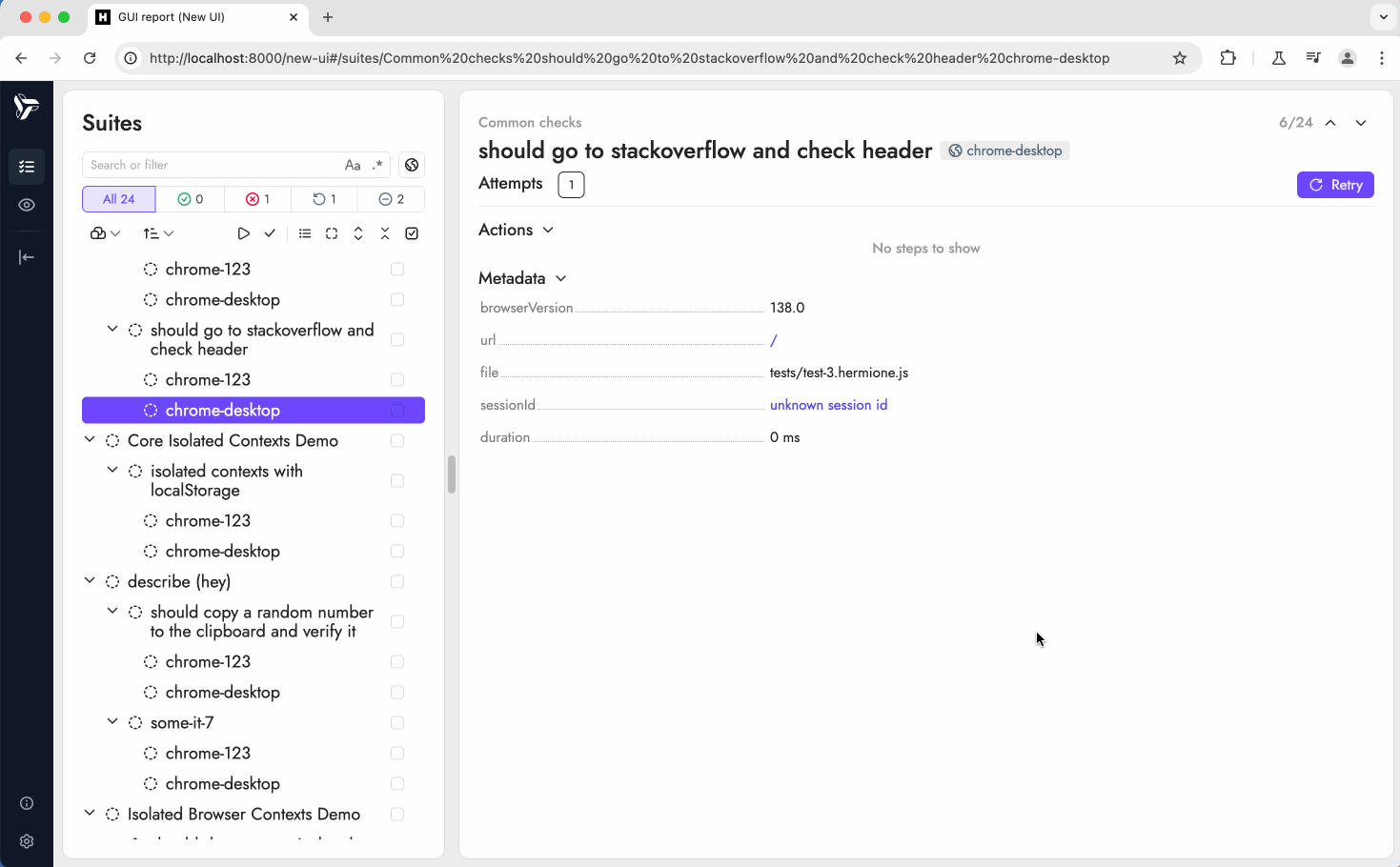Select the All 24 filter tab

click(x=119, y=199)
